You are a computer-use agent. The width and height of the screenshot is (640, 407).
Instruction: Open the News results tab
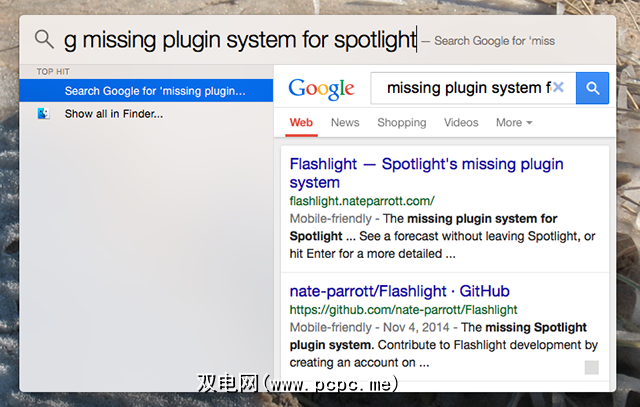point(345,123)
